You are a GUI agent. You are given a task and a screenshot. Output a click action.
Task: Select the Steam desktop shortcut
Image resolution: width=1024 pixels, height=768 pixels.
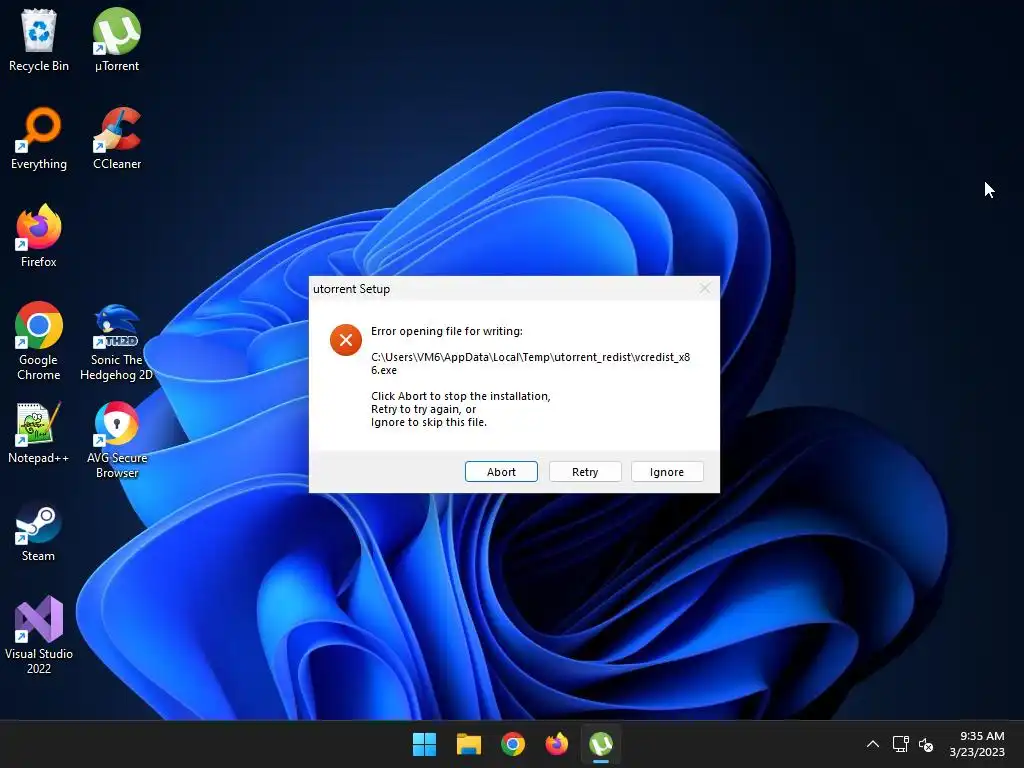click(x=39, y=531)
